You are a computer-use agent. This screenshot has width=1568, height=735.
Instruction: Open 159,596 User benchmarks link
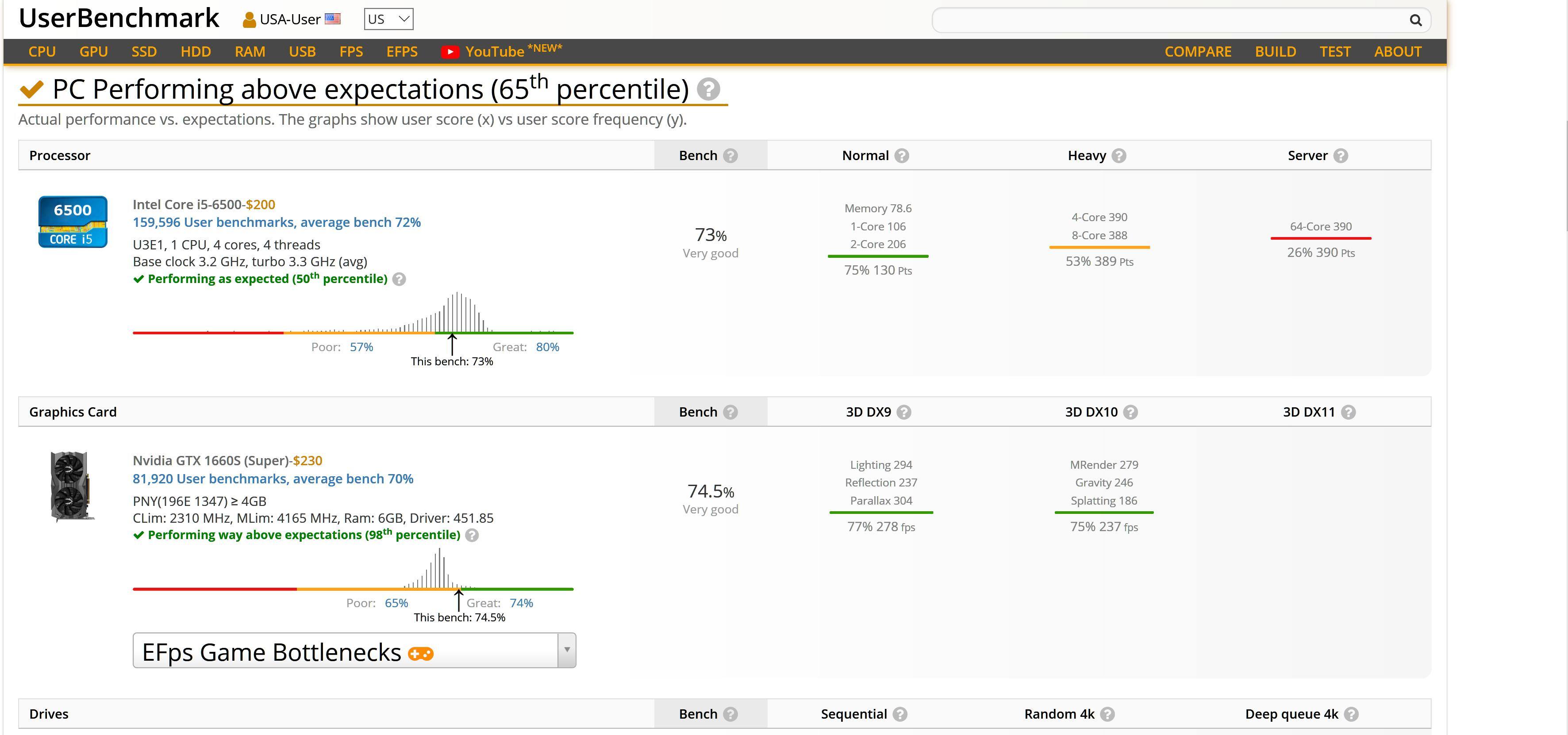pos(277,222)
